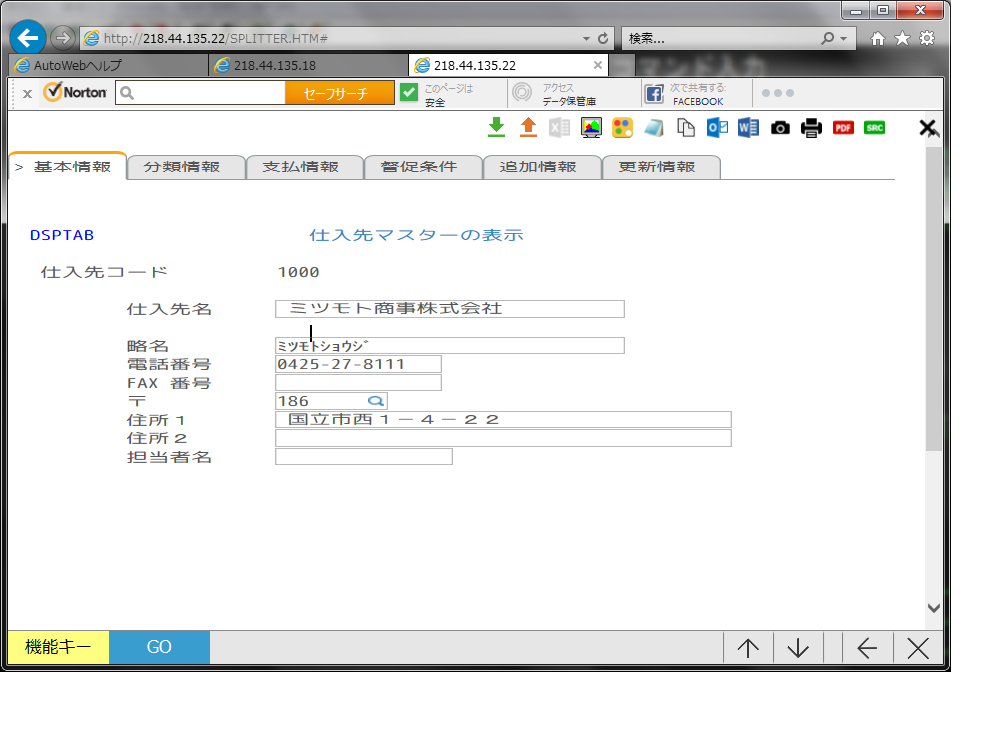Export page using the Word icon
The width and height of the screenshot is (1008, 756).
tap(748, 127)
